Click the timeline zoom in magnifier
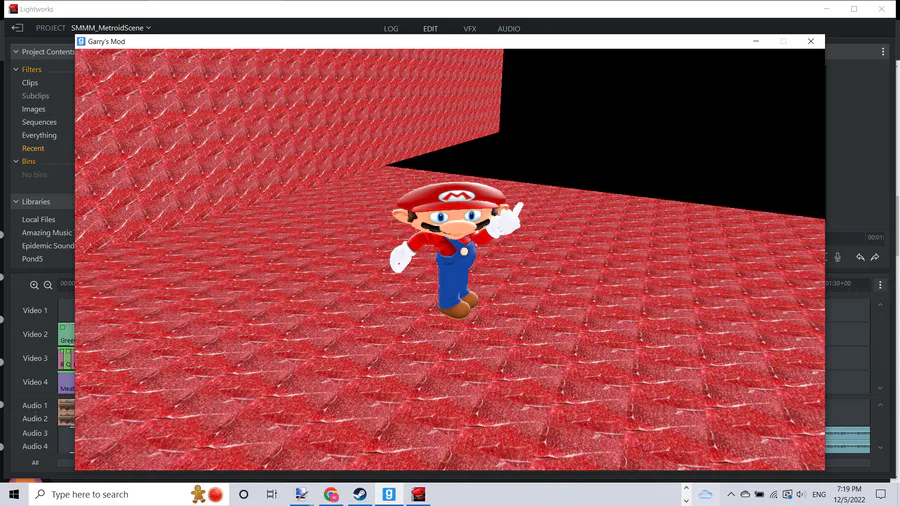This screenshot has height=506, width=900. pos(34,285)
